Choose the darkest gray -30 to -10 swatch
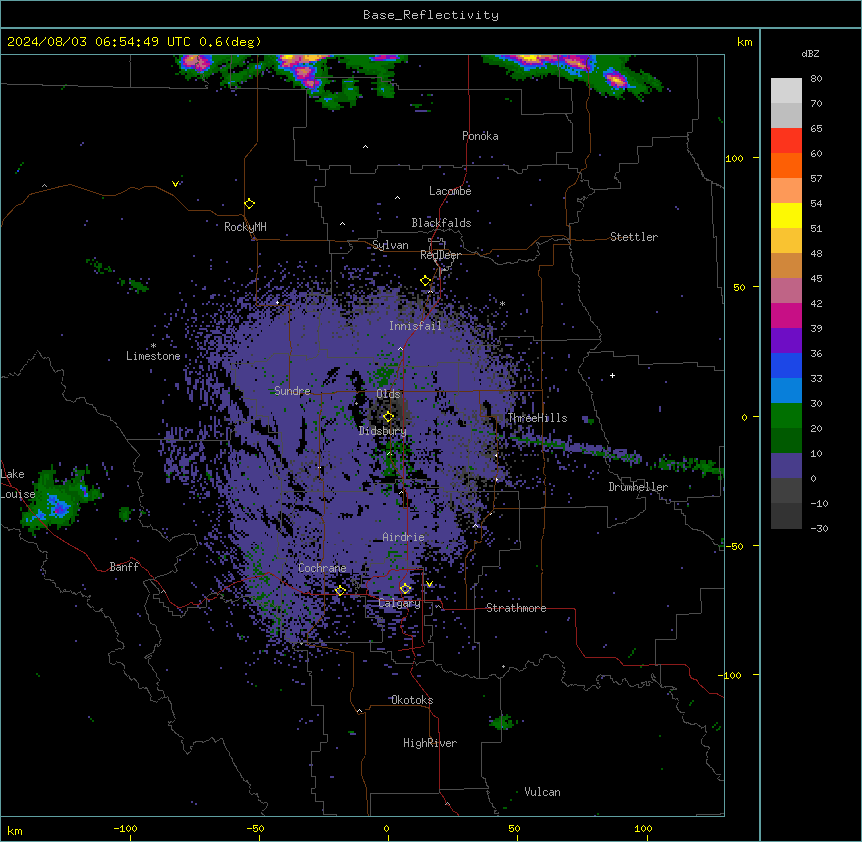Image resolution: width=862 pixels, height=842 pixels. pos(786,516)
